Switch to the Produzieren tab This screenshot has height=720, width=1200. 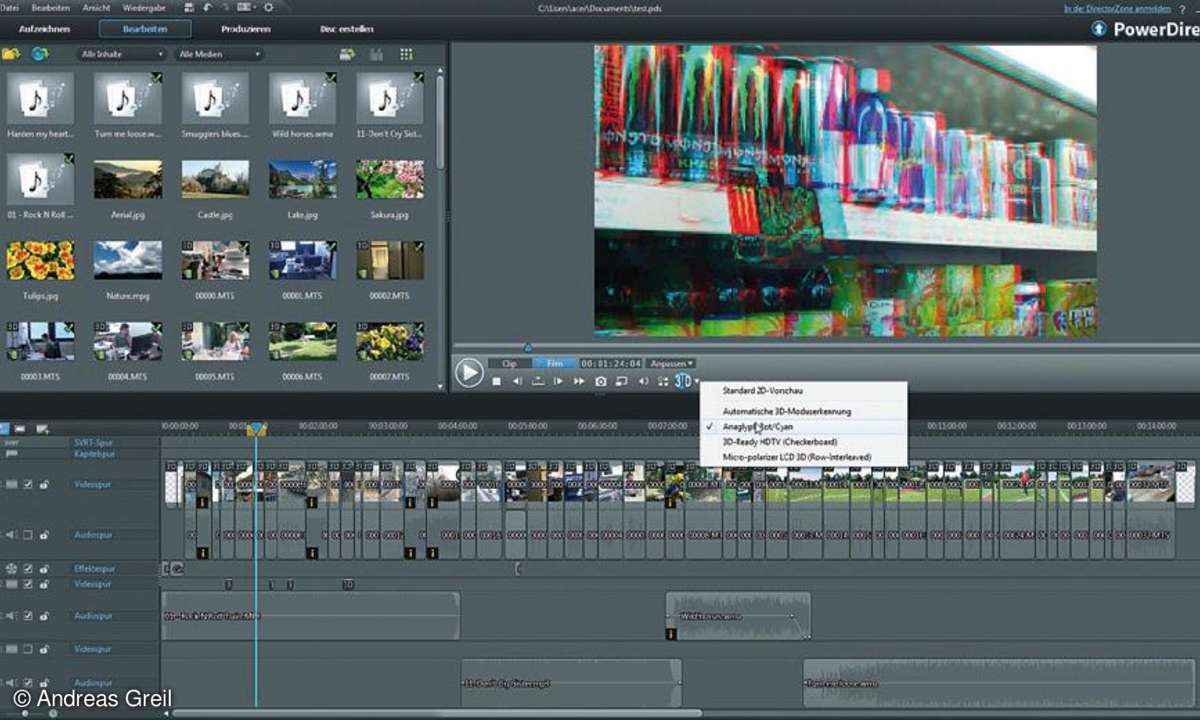click(245, 29)
